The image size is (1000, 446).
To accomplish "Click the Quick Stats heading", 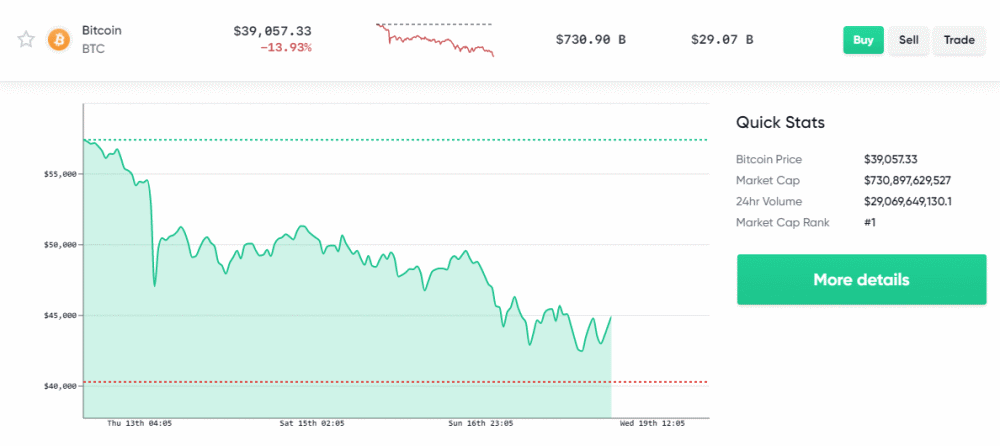I will coord(780,123).
